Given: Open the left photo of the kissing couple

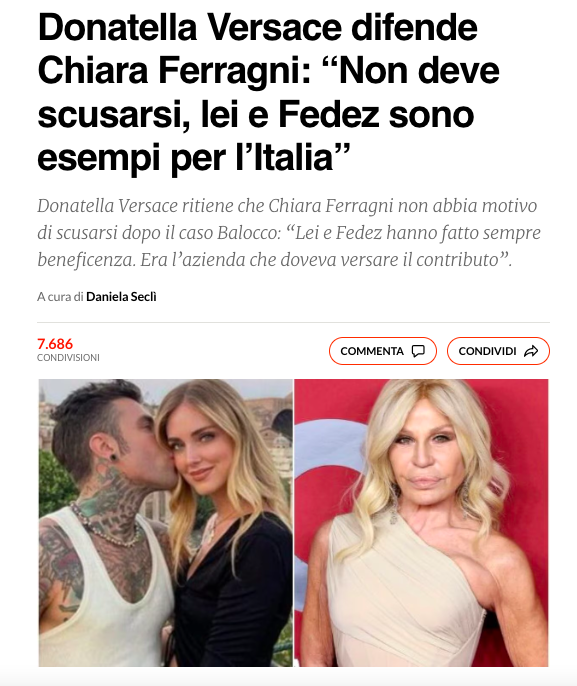Looking at the screenshot, I should [165, 523].
